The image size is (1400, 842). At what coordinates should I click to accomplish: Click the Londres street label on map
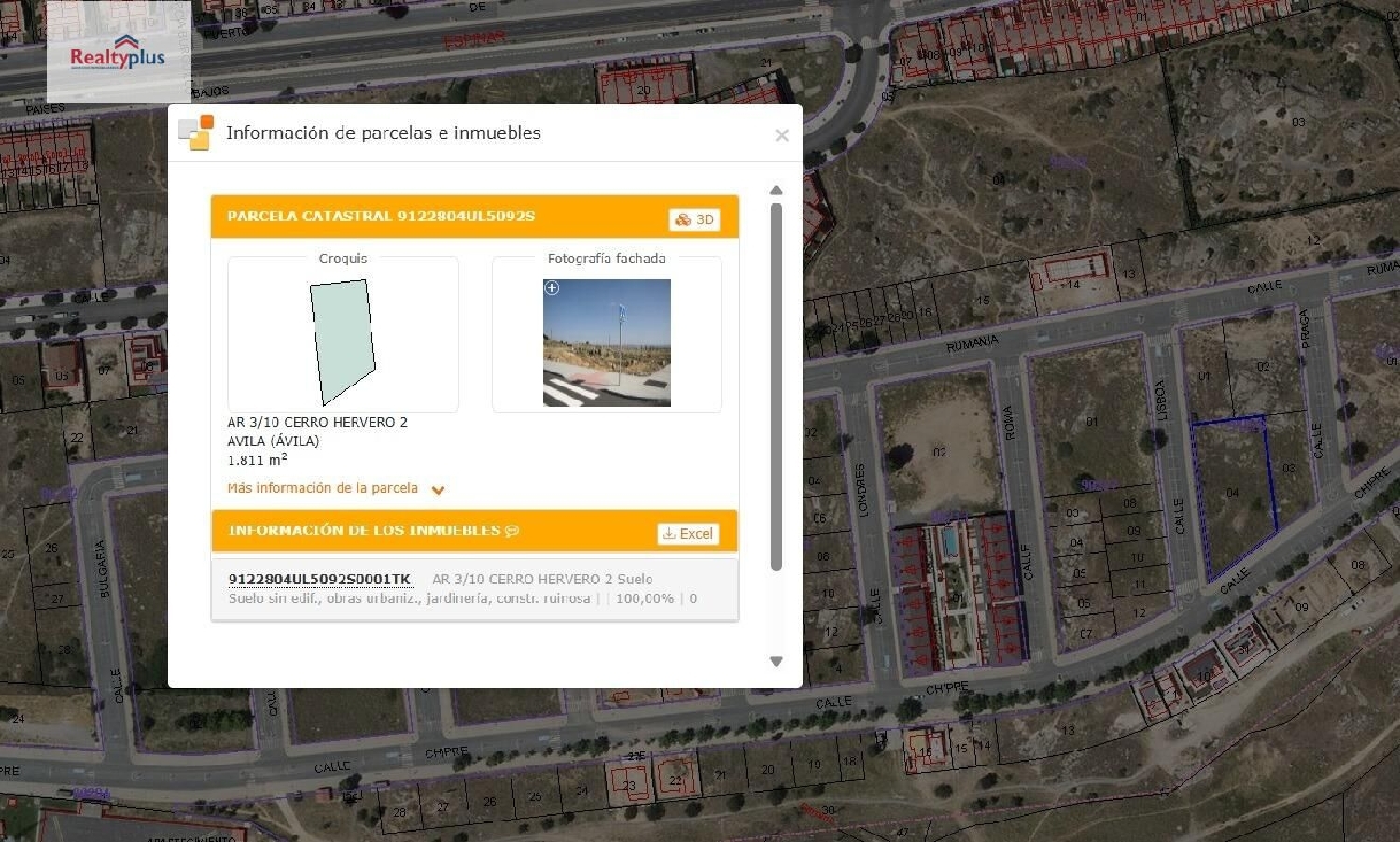click(x=861, y=490)
